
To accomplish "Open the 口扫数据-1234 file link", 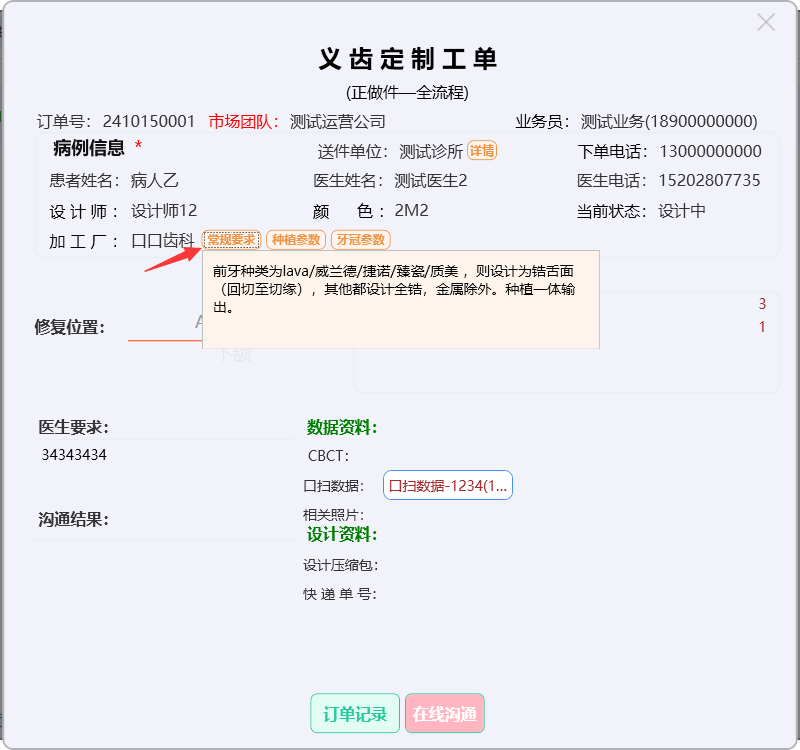I will (448, 486).
